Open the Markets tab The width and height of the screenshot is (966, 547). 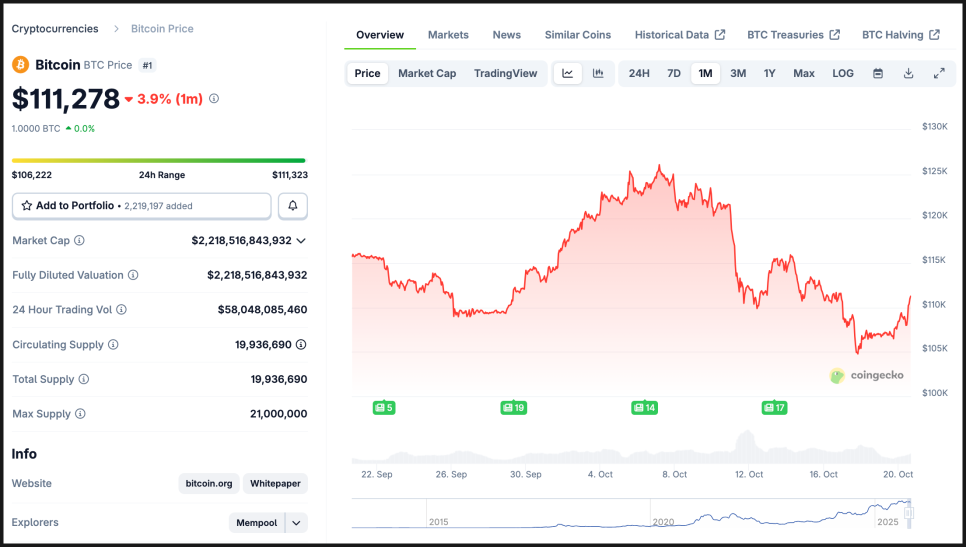448,35
